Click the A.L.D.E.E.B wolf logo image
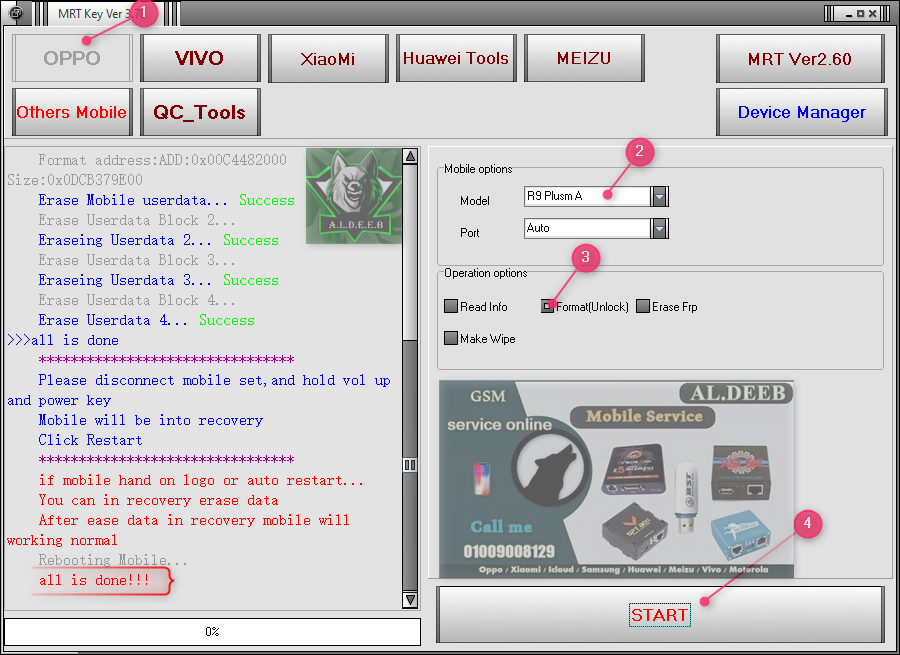Viewport: 900px width, 655px height. (354, 196)
